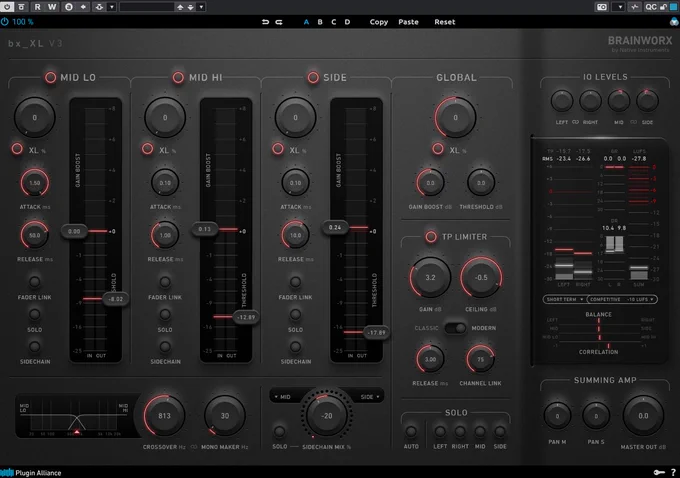Open dropdown arrow beside snapshot camera
680x478 pixels.
(x=620, y=7)
